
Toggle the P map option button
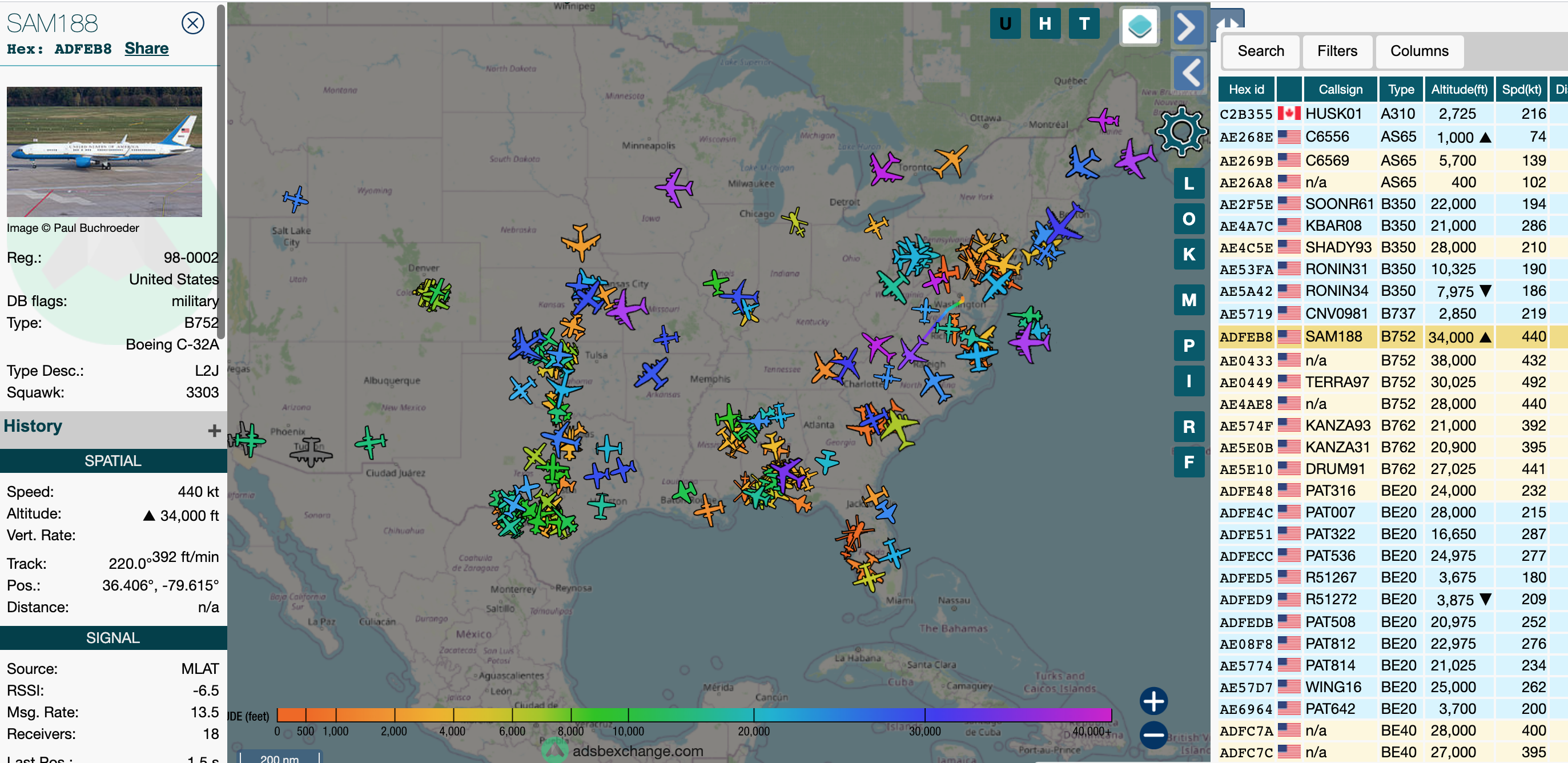[1189, 346]
